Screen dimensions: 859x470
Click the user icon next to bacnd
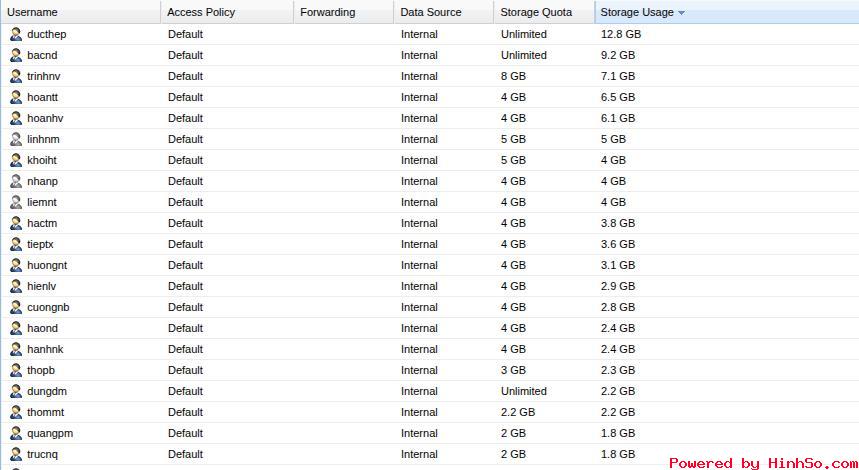16,55
